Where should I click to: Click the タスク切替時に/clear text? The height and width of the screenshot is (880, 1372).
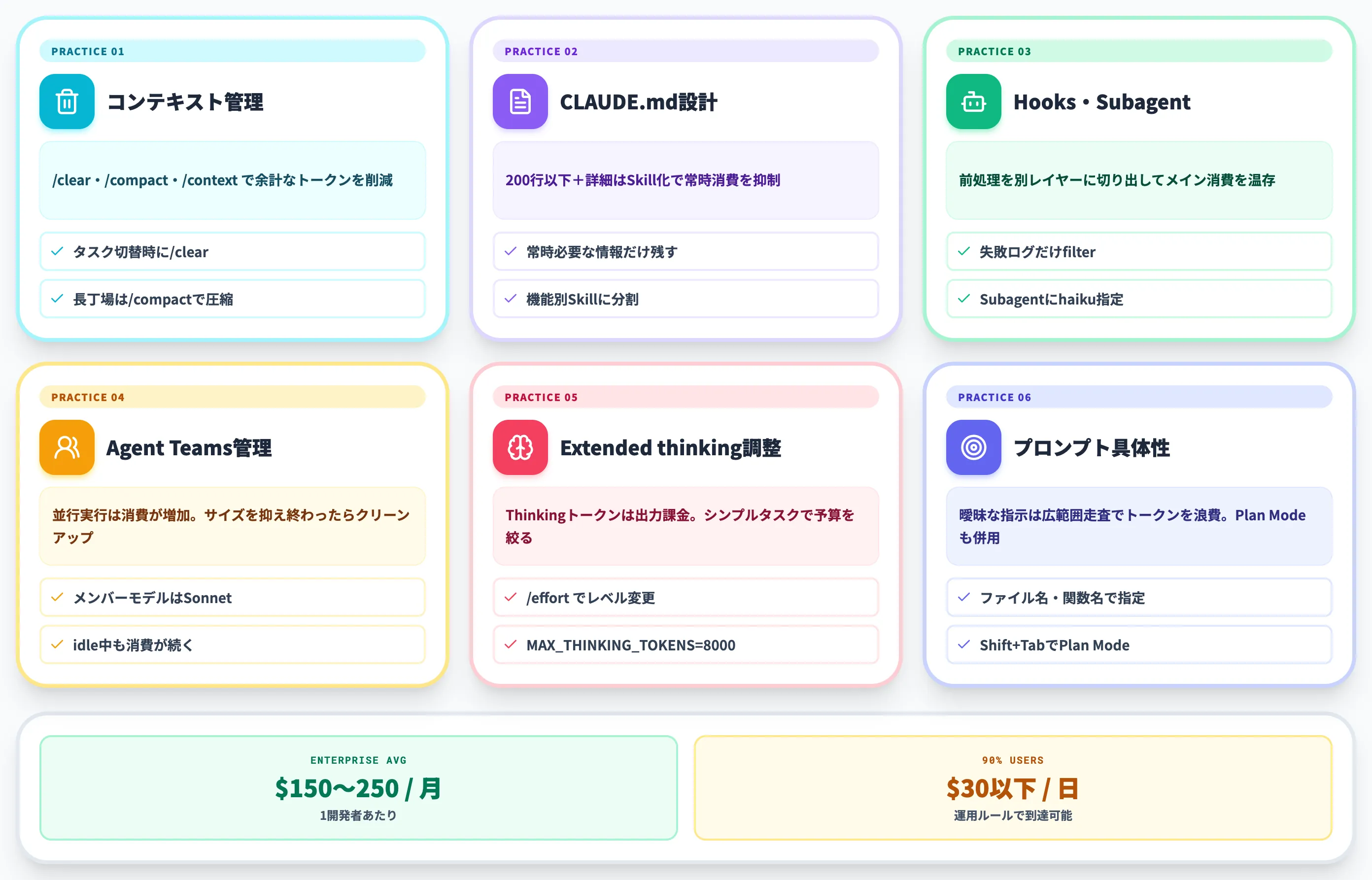tap(140, 251)
